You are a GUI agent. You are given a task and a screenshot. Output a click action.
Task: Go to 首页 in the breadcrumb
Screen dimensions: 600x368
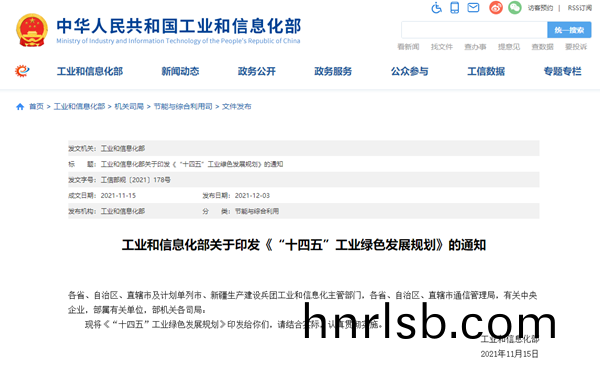click(36, 106)
